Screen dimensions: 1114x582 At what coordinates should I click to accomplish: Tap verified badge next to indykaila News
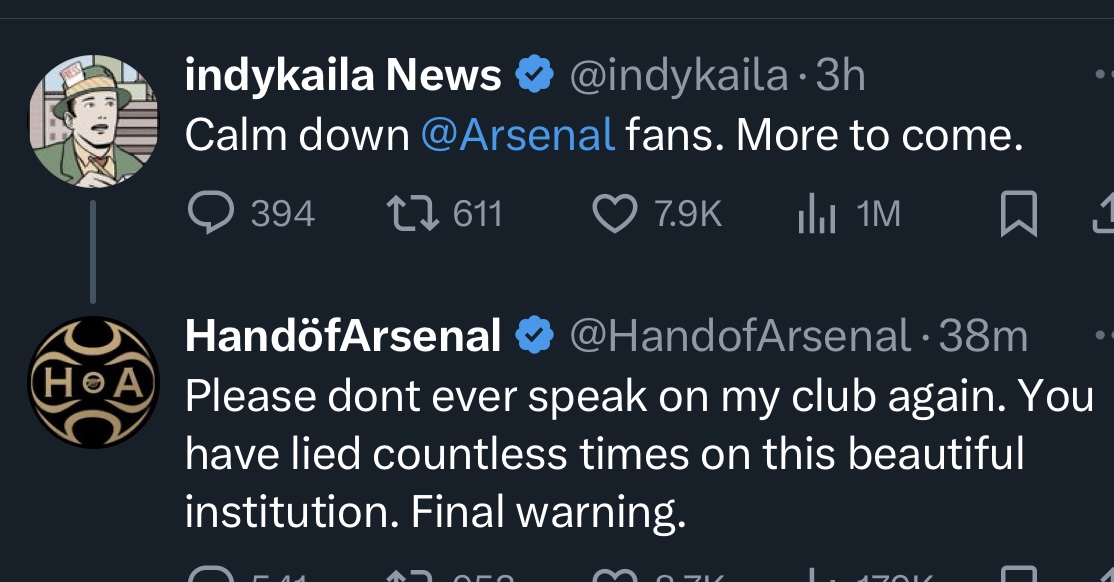point(534,76)
